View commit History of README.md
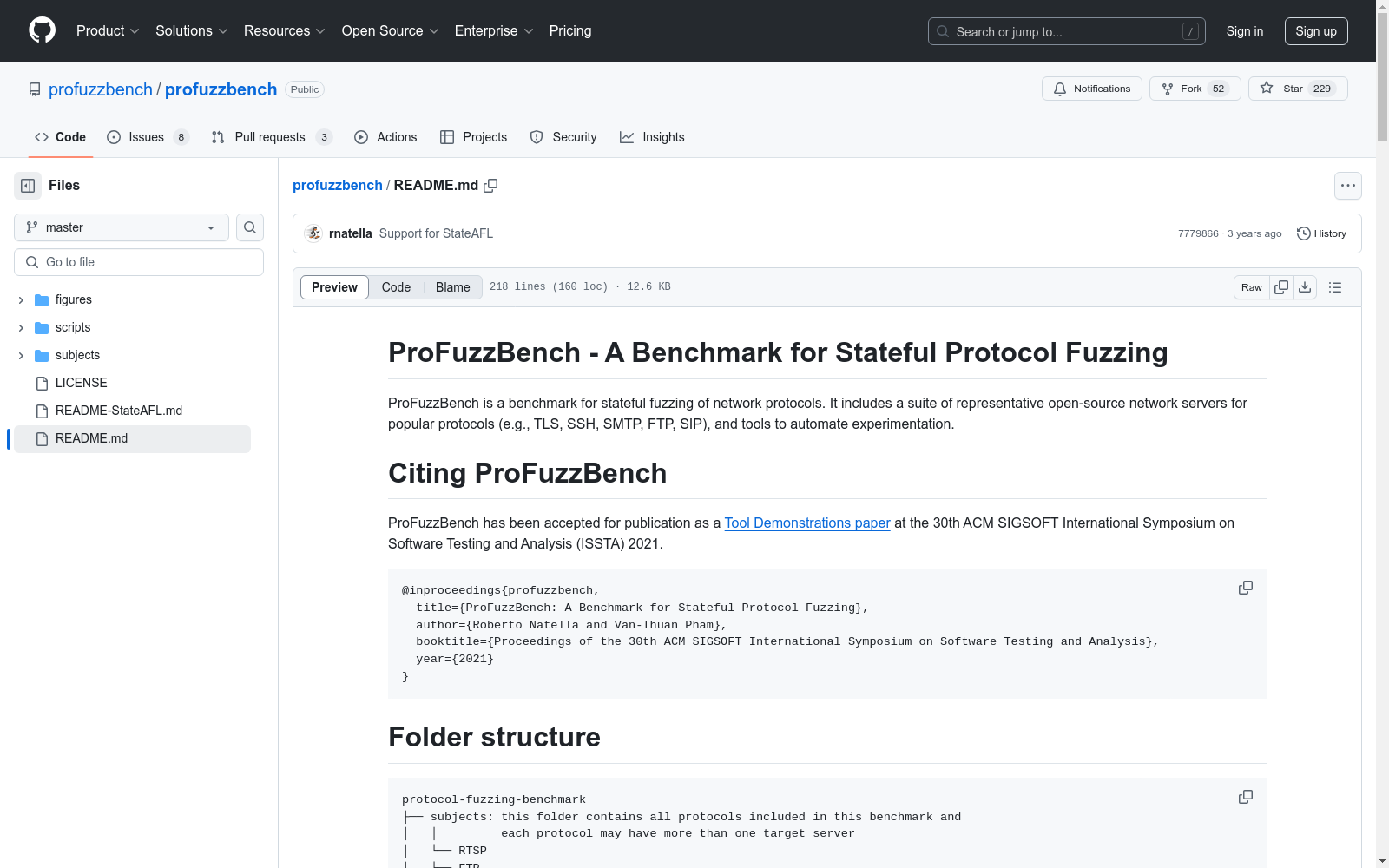 [x=1320, y=233]
